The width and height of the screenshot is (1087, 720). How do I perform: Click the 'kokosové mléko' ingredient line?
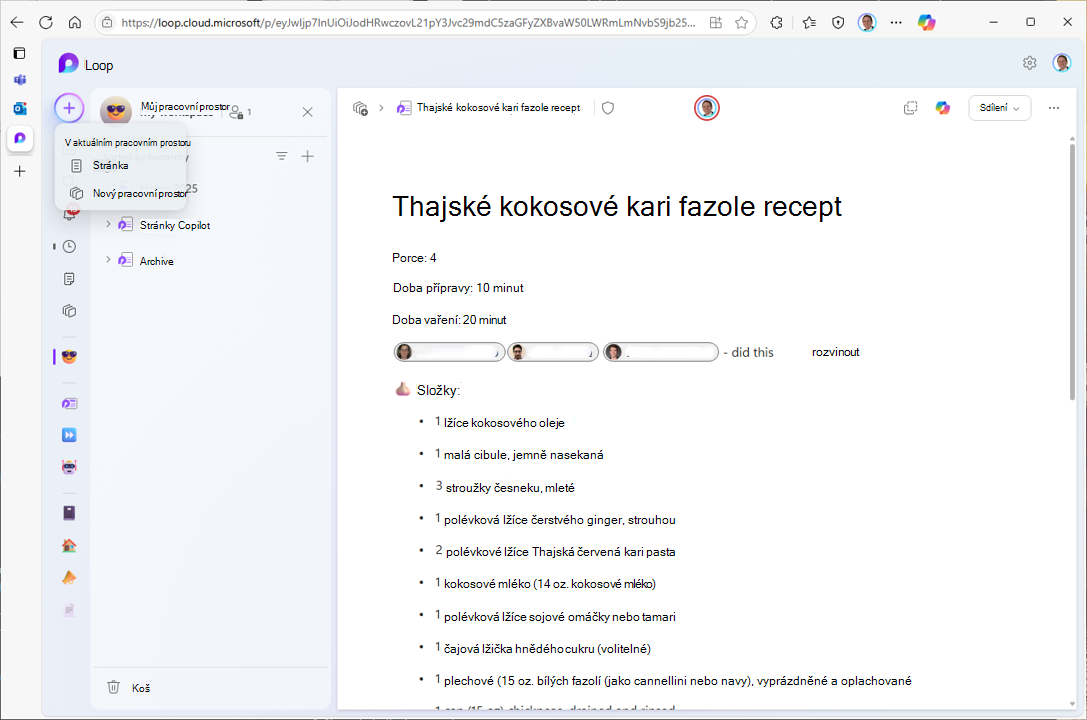[550, 584]
